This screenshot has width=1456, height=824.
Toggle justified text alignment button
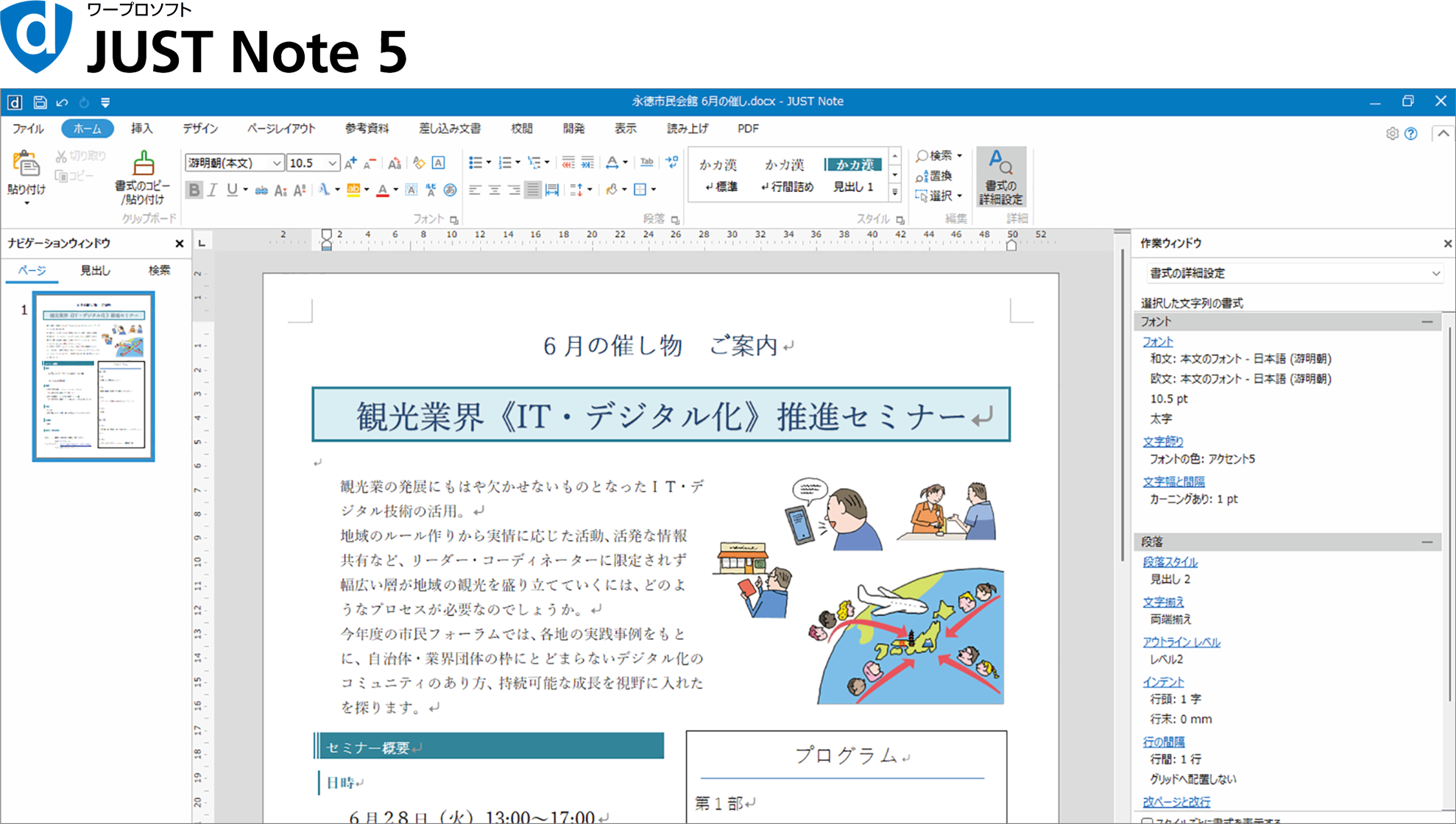(x=532, y=191)
